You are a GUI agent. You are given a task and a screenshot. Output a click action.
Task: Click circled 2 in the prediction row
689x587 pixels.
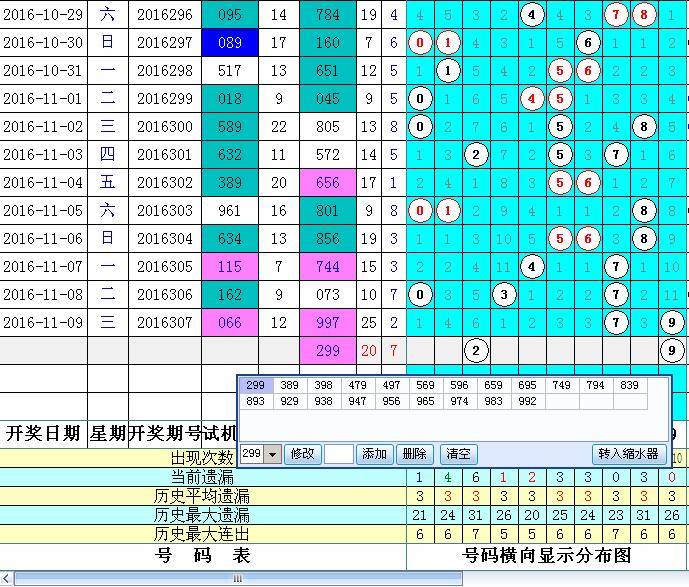476,351
